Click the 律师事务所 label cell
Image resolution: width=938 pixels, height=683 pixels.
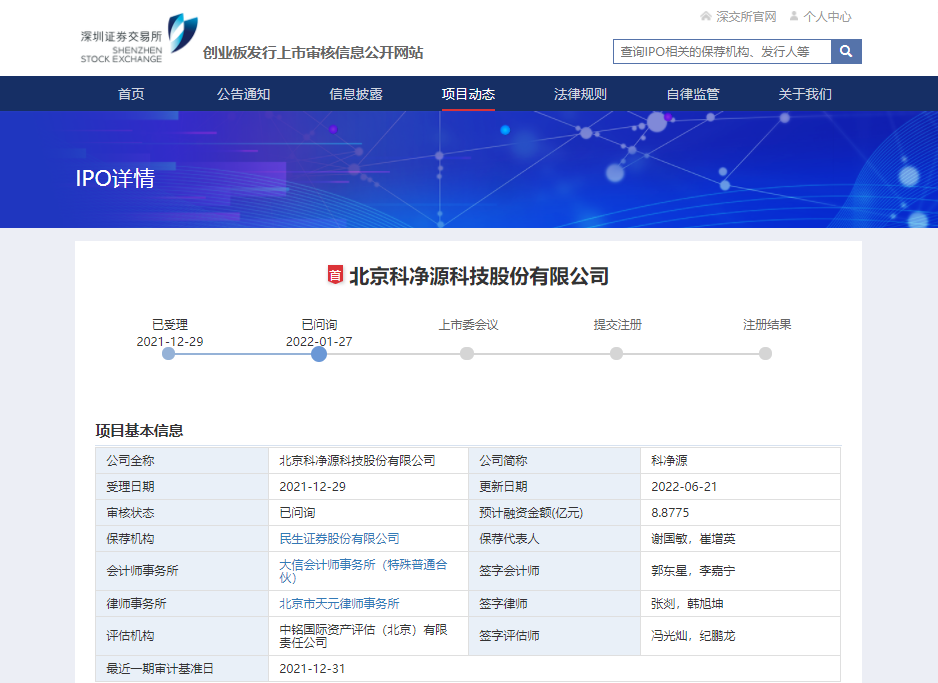point(182,603)
